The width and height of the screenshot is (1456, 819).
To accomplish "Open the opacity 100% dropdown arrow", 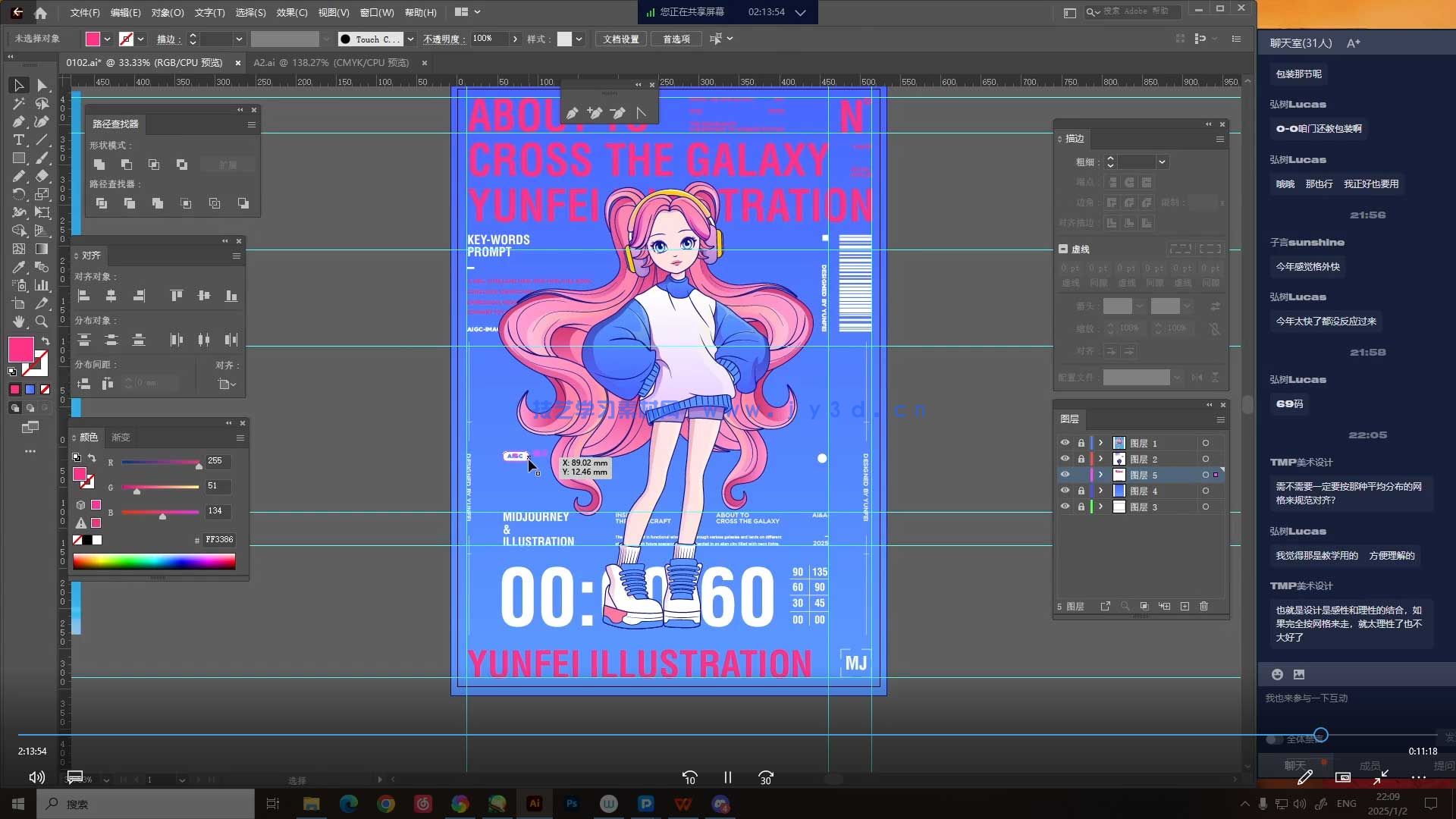I will coord(515,39).
